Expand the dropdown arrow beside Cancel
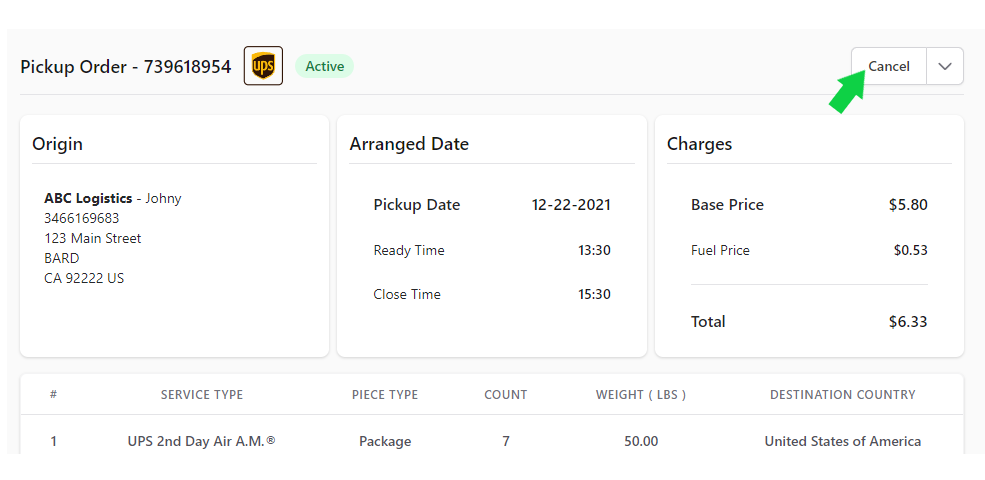Image resolution: width=985 pixels, height=480 pixels. [945, 66]
